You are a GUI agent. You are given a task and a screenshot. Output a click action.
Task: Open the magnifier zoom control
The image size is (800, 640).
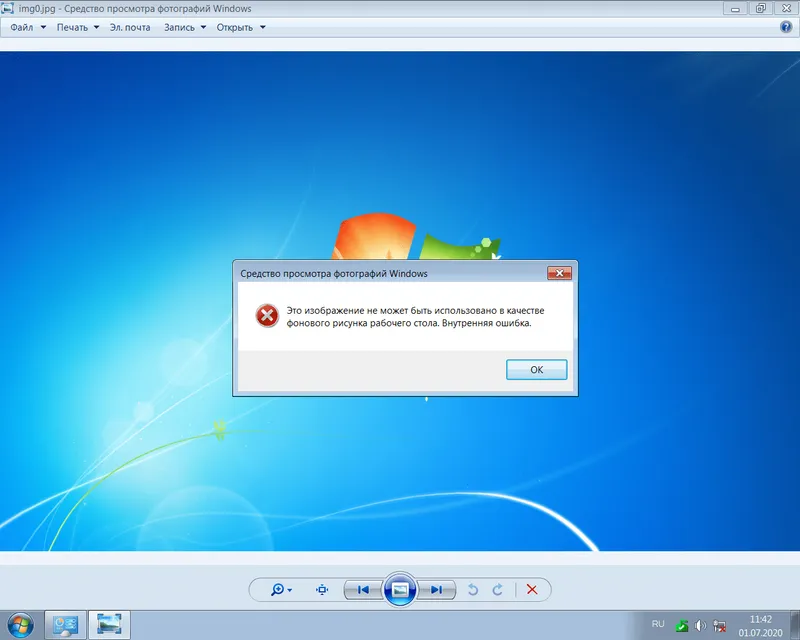[278, 590]
